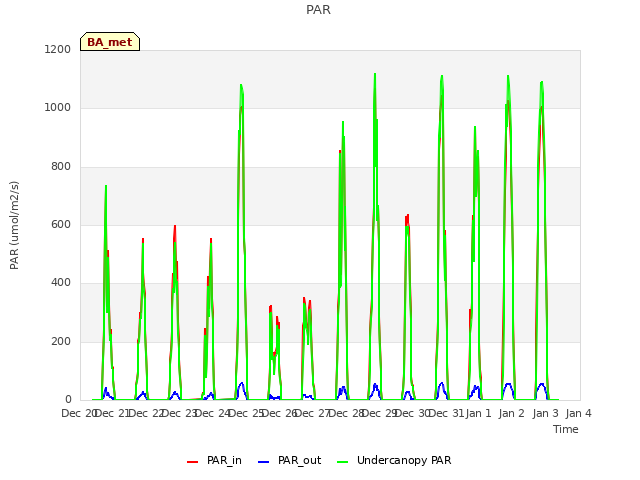
Task: Click the 1200 y-axis tick label
Action: point(58,49)
